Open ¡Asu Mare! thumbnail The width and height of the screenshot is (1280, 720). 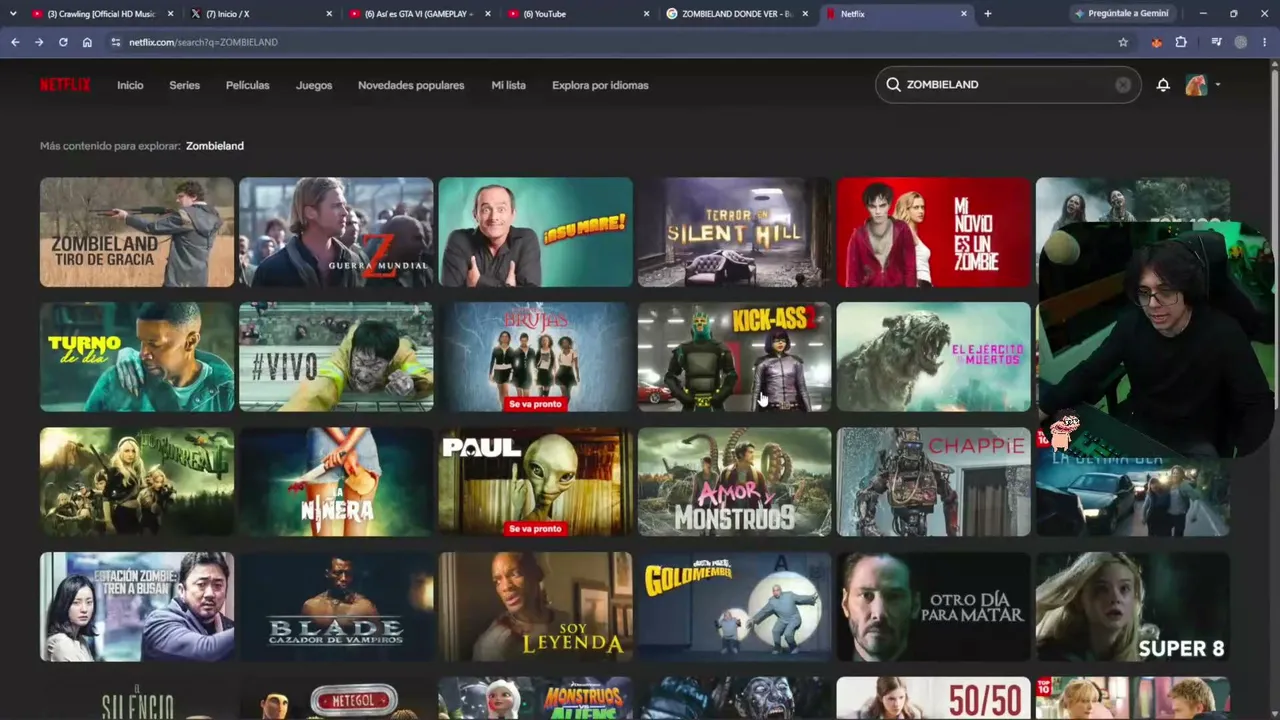pyautogui.click(x=535, y=232)
